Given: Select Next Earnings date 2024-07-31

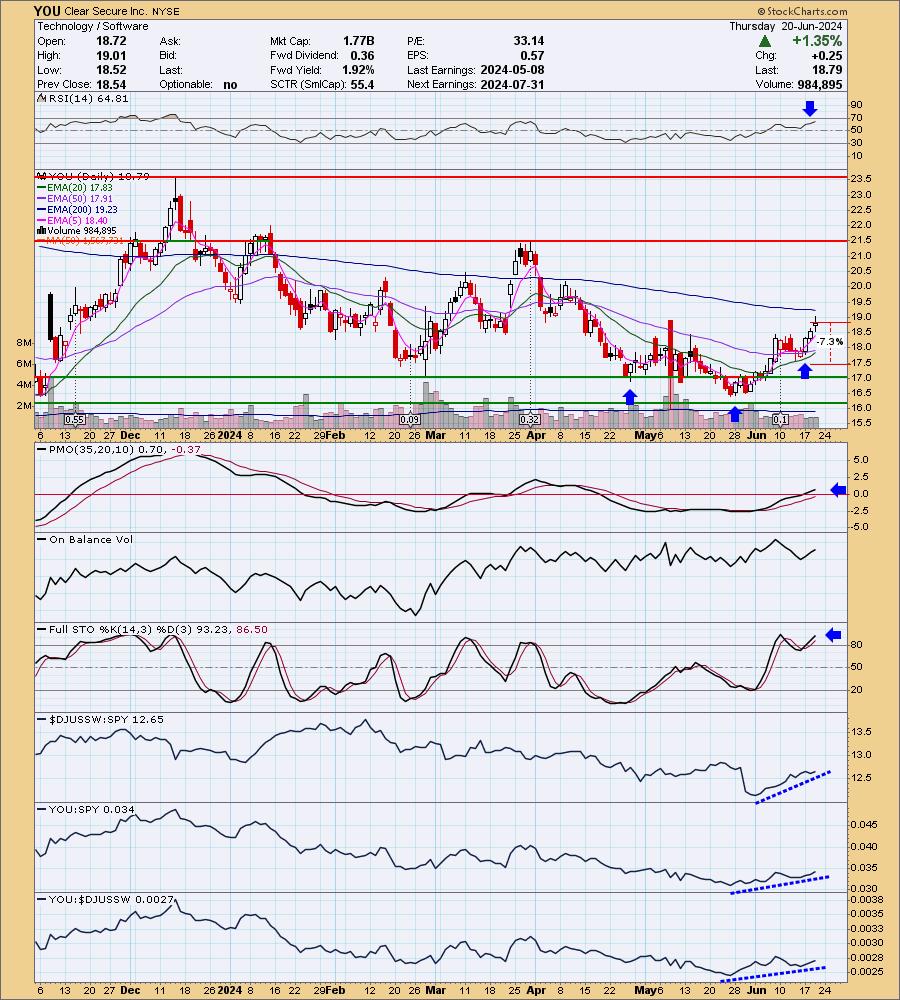Looking at the screenshot, I should point(512,85).
